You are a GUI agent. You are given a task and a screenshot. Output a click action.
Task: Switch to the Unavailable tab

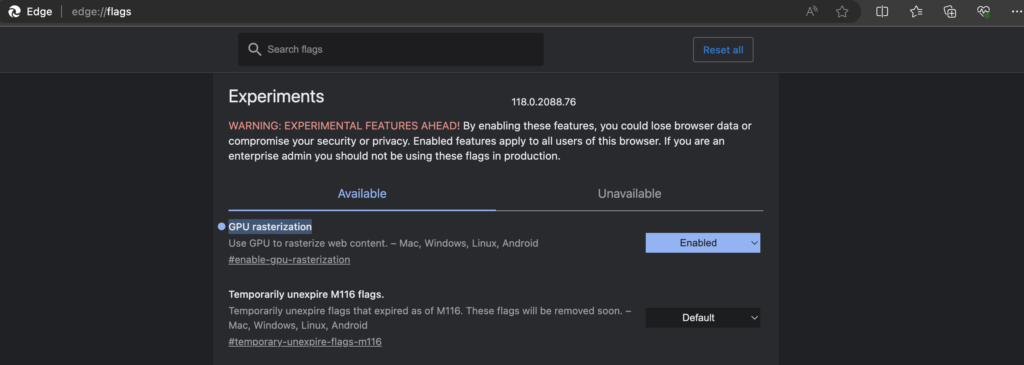pyautogui.click(x=630, y=194)
